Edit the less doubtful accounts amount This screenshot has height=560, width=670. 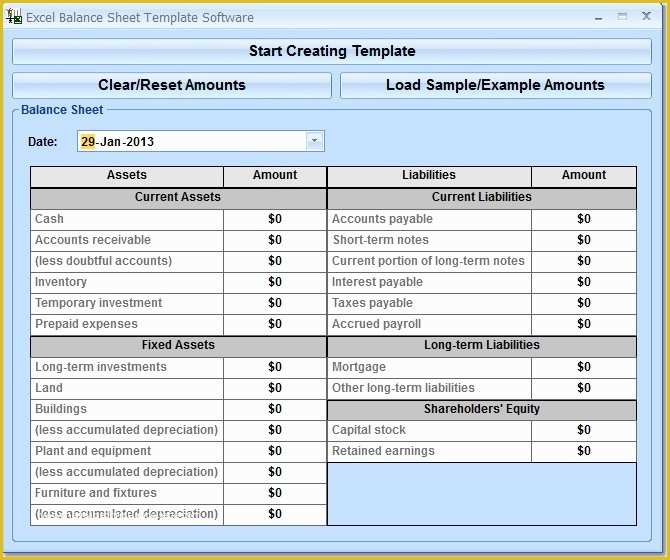[x=275, y=261]
